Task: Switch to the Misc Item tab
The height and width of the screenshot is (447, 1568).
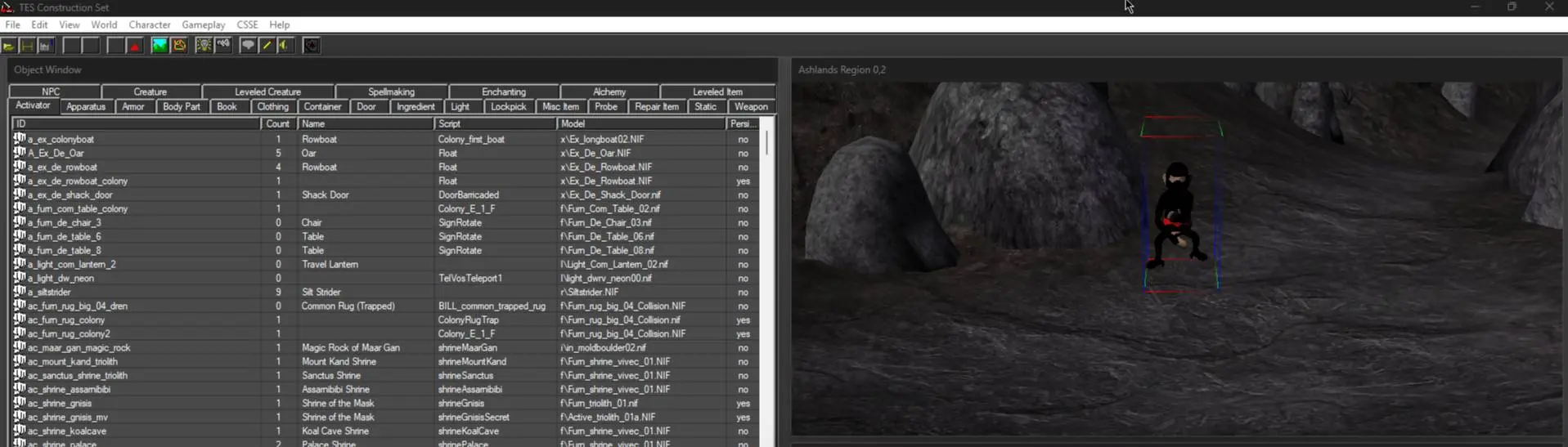Action: (x=561, y=106)
